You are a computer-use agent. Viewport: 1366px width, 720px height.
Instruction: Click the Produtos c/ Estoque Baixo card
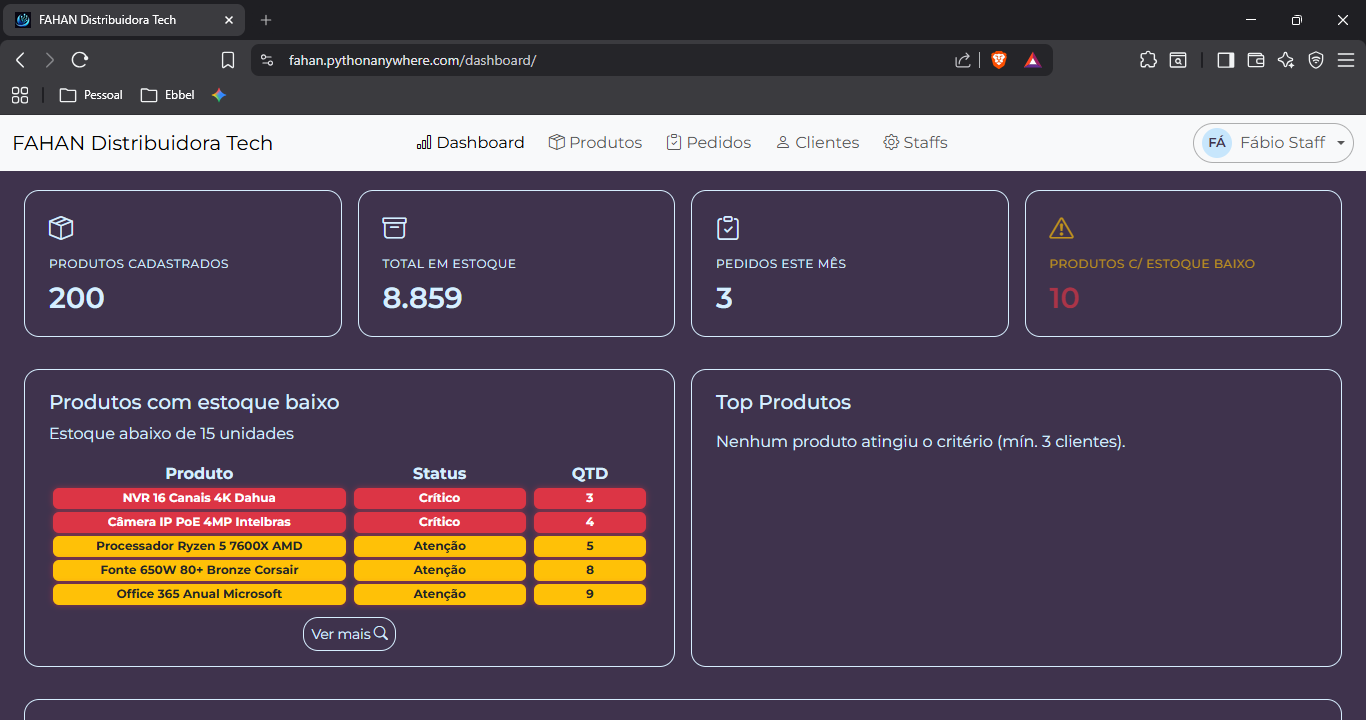tap(1183, 264)
